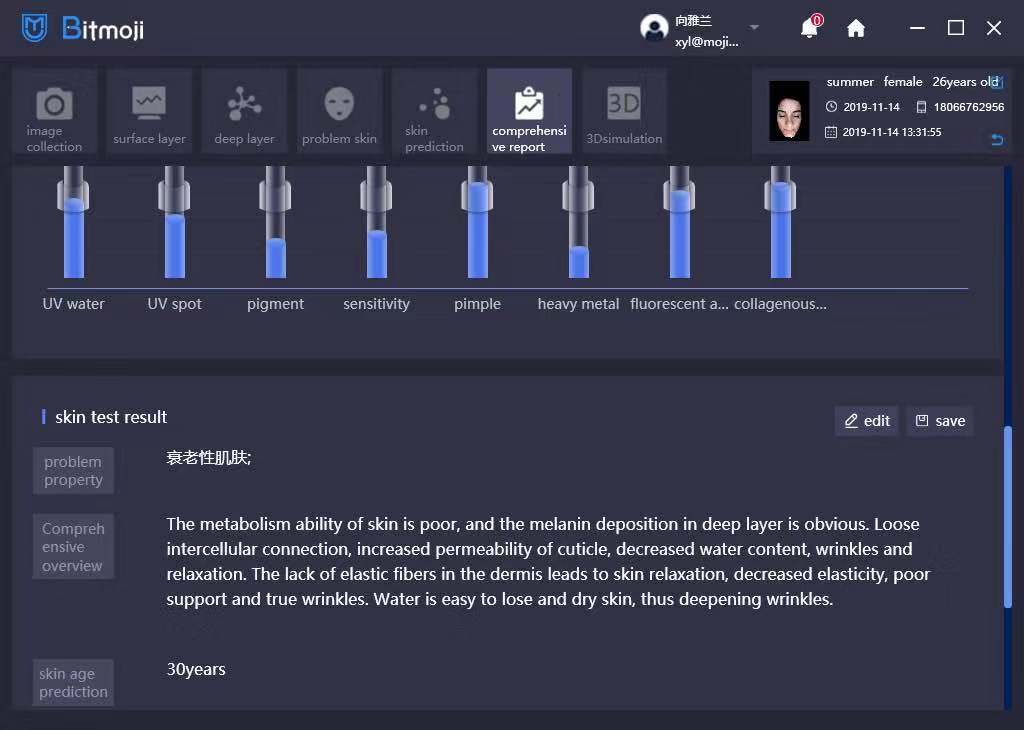1024x730 pixels.
Task: Click the phone number 18066762956
Action: (968, 107)
